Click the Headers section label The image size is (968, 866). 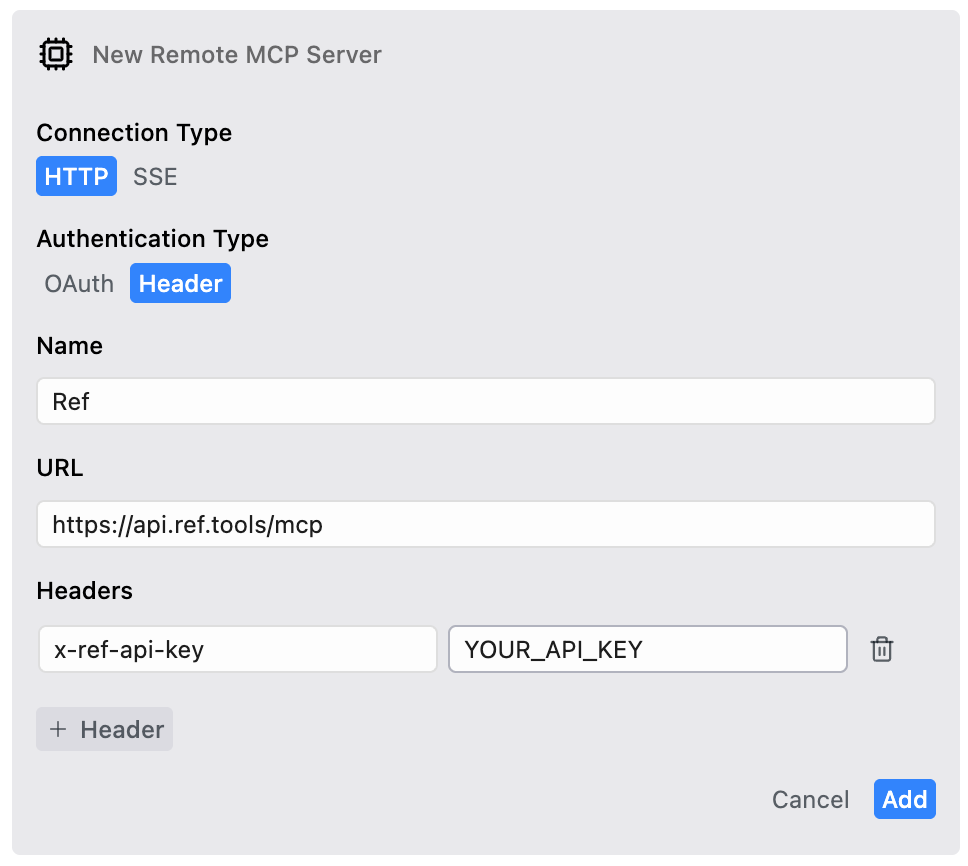pyautogui.click(x=85, y=591)
